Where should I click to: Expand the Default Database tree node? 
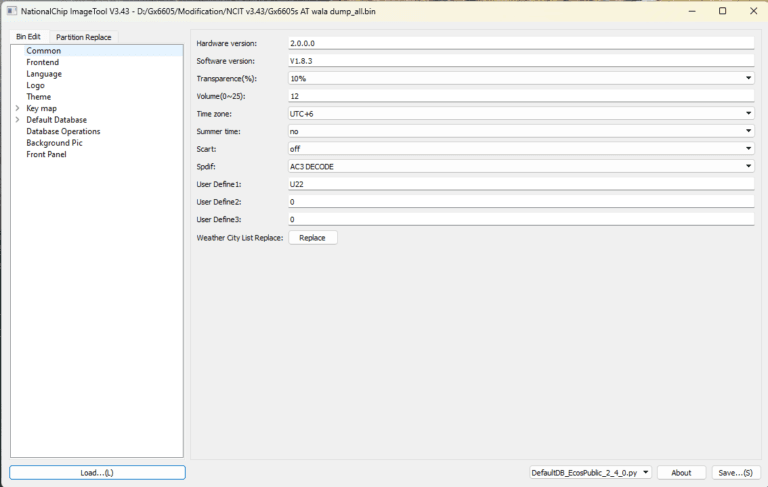pyautogui.click(x=17, y=120)
